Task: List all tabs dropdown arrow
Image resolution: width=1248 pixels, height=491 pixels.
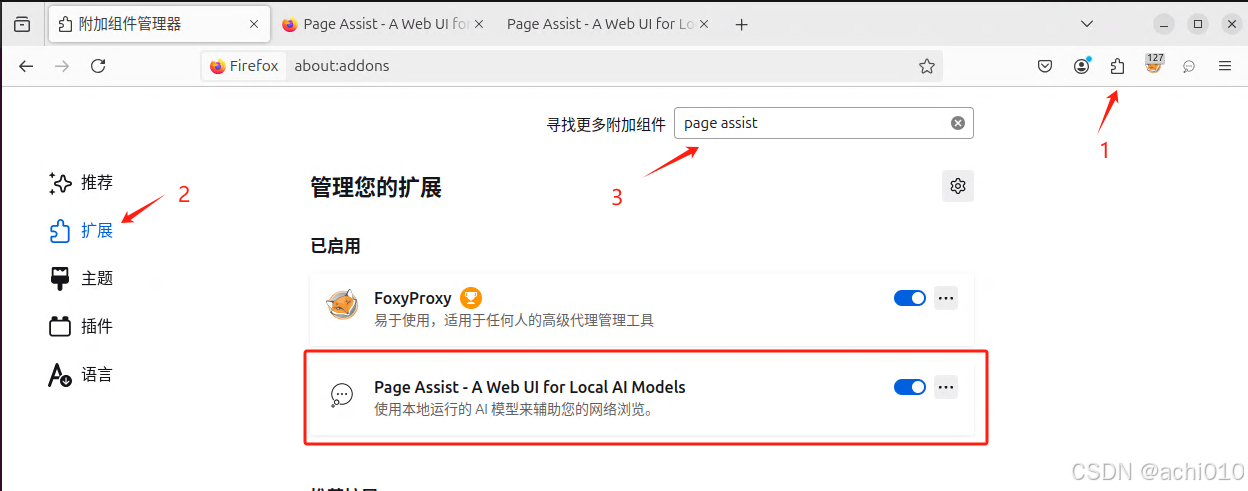Action: 1088,24
